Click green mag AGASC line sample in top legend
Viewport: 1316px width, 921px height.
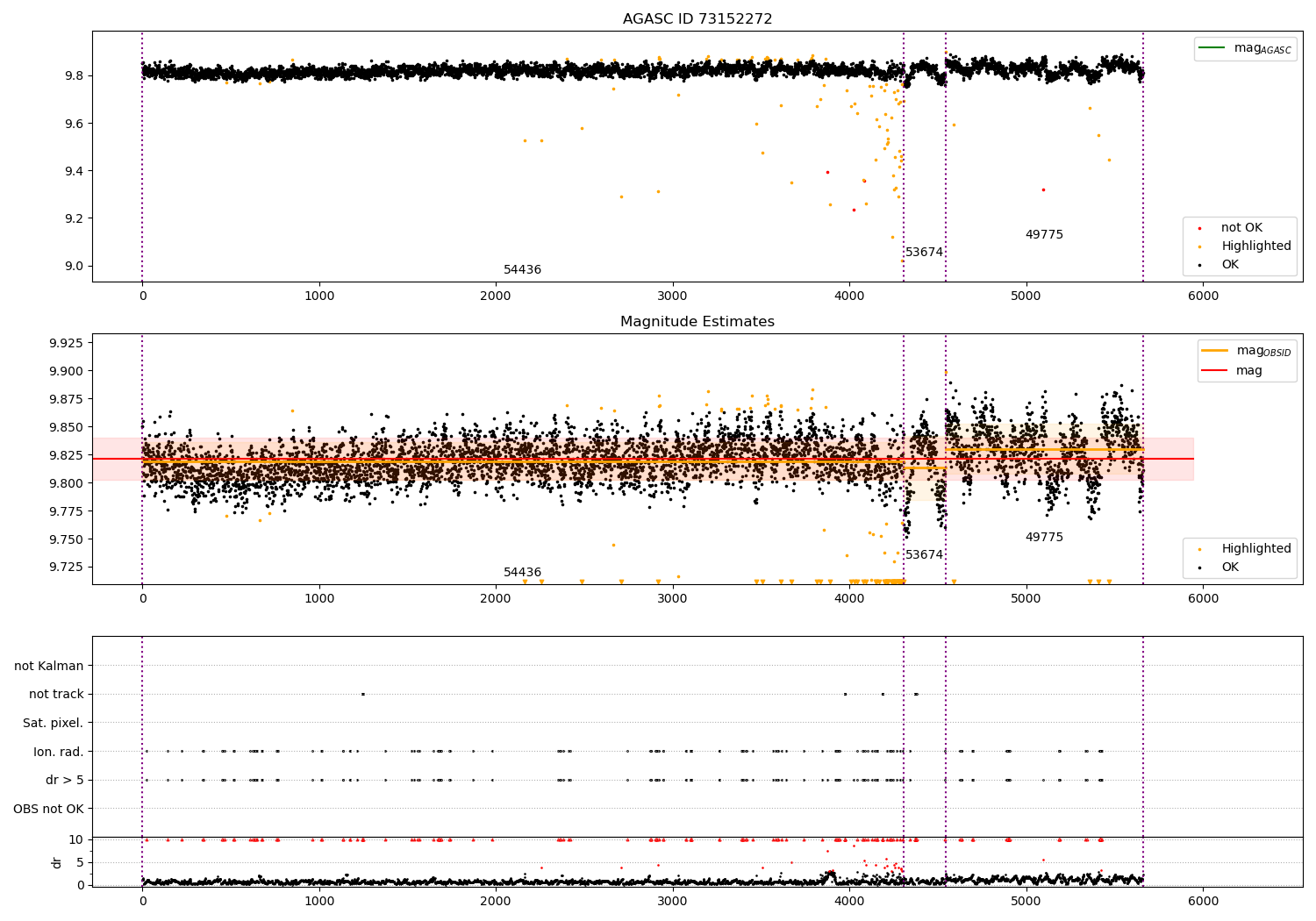(x=1212, y=49)
